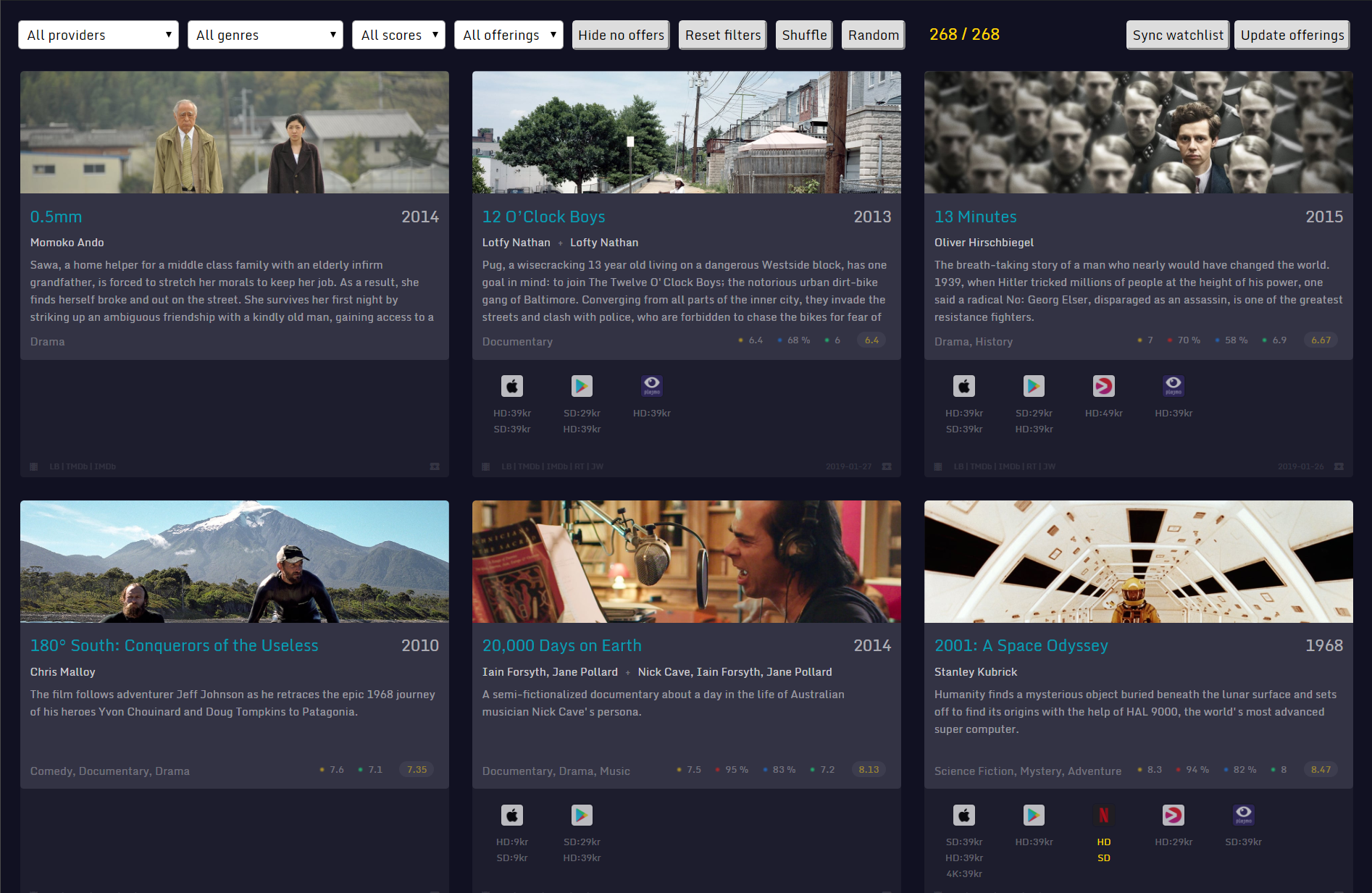Select the 13 Minutes poster image
The width and height of the screenshot is (1372, 893).
tap(1139, 132)
